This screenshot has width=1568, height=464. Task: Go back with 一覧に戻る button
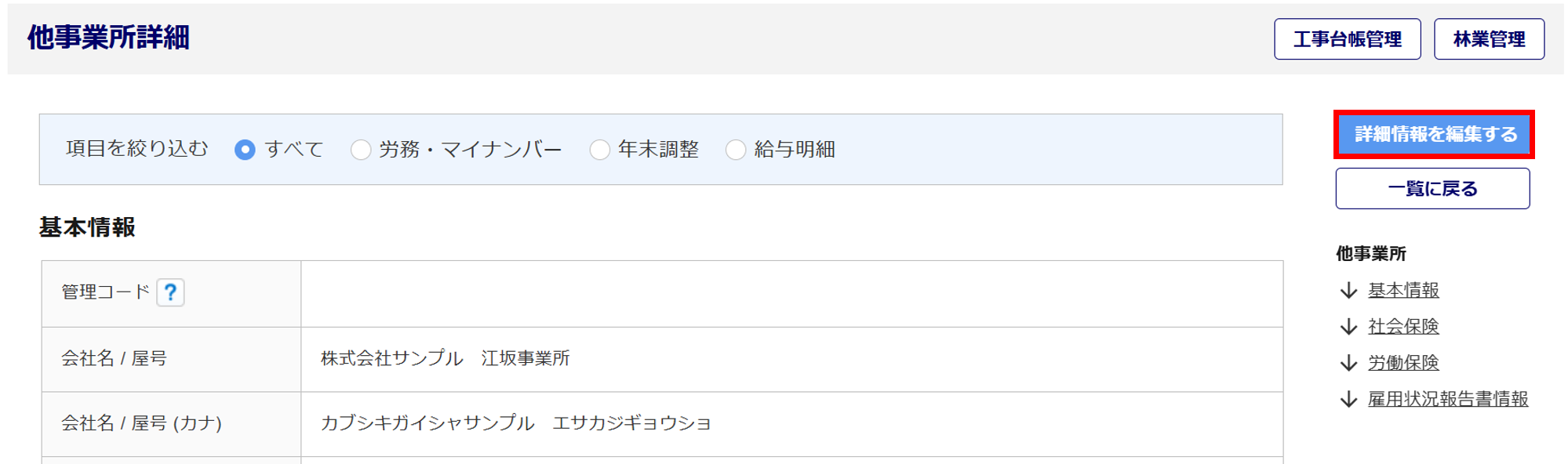[1432, 189]
